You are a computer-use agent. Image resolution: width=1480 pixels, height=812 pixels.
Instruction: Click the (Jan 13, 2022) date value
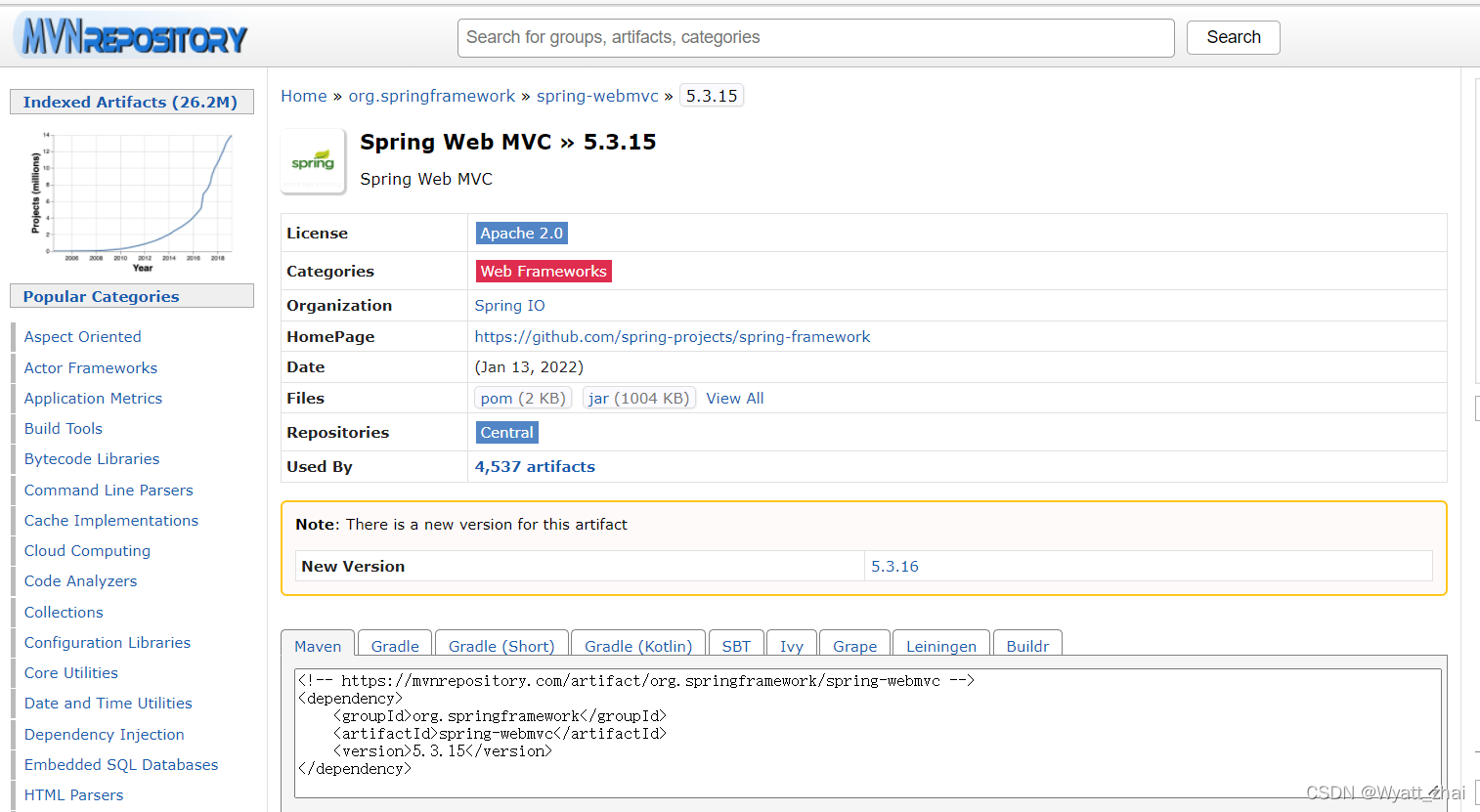point(529,367)
